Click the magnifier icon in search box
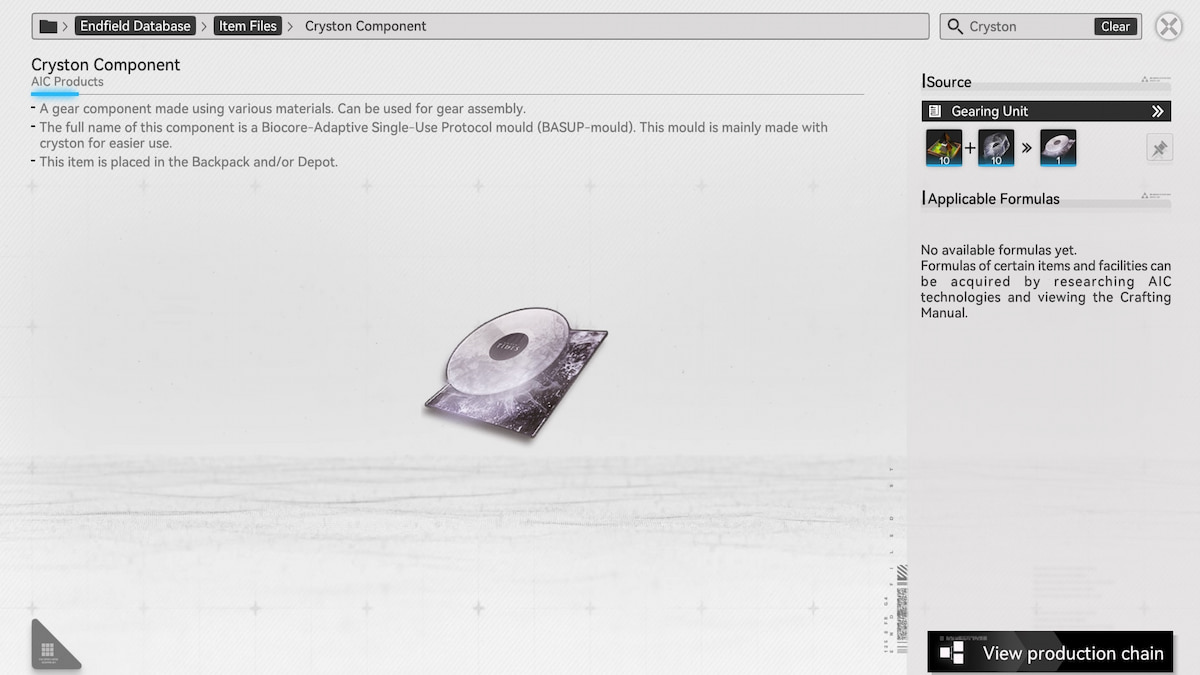1200x675 pixels. [x=955, y=27]
